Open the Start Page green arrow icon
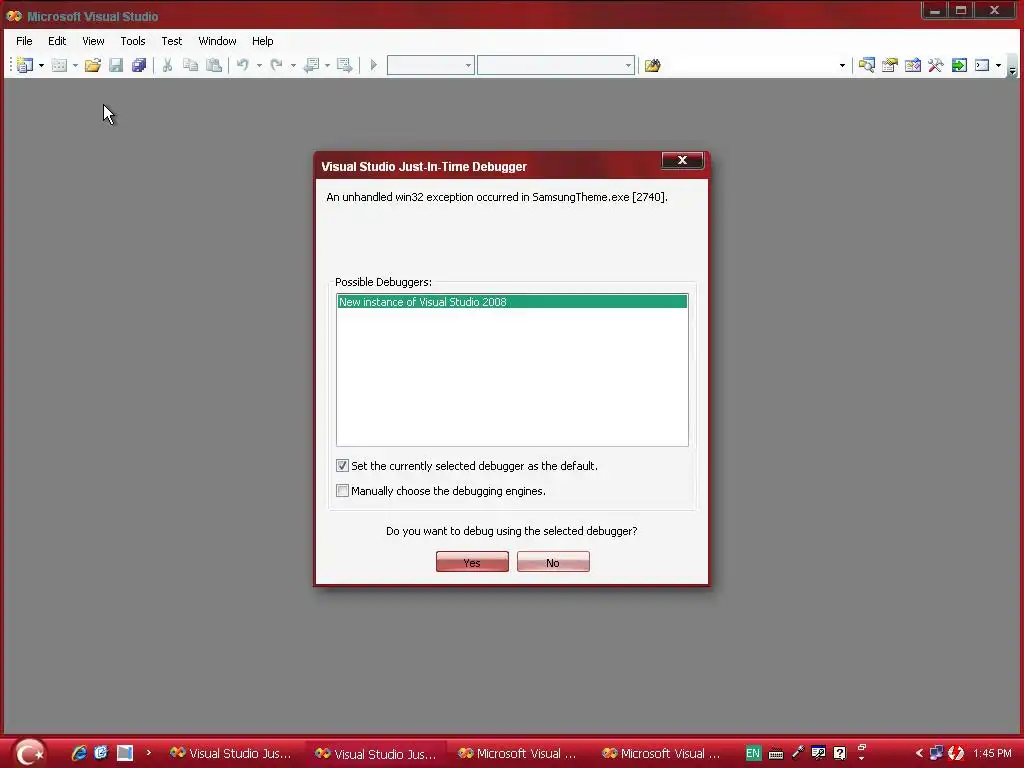The width and height of the screenshot is (1024, 768). [x=959, y=65]
